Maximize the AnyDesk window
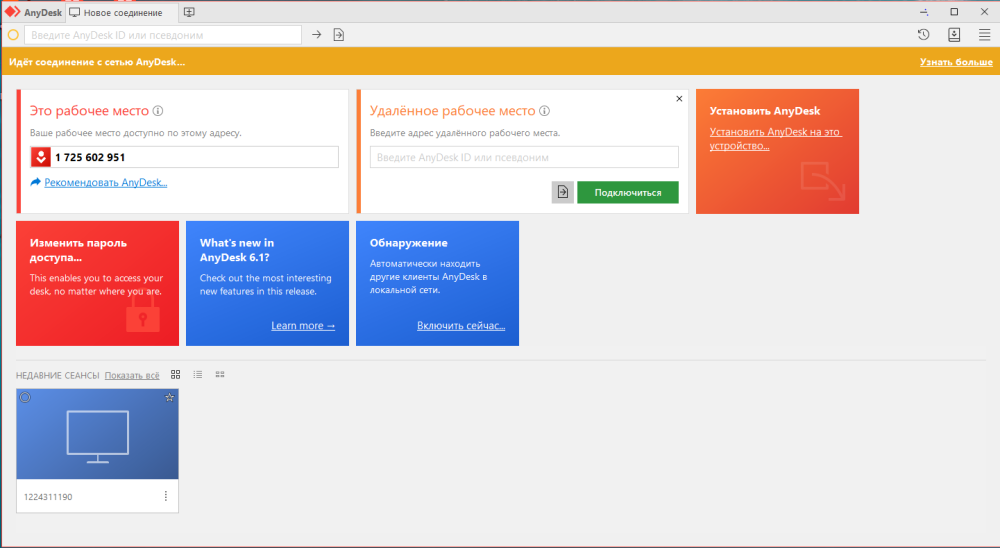The image size is (1000, 548). 954,12
